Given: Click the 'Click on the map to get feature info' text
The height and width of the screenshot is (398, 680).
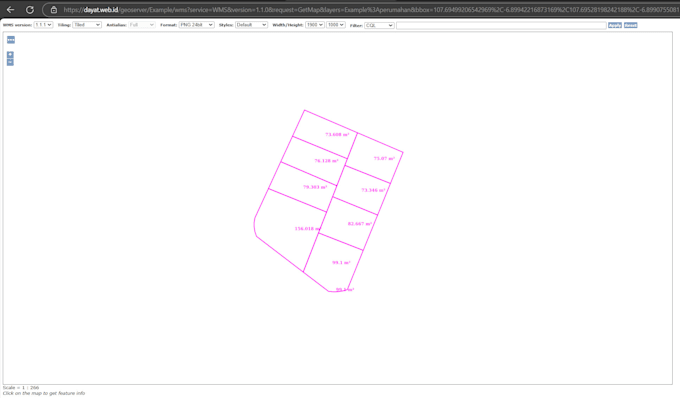Looking at the screenshot, I should click(x=44, y=393).
